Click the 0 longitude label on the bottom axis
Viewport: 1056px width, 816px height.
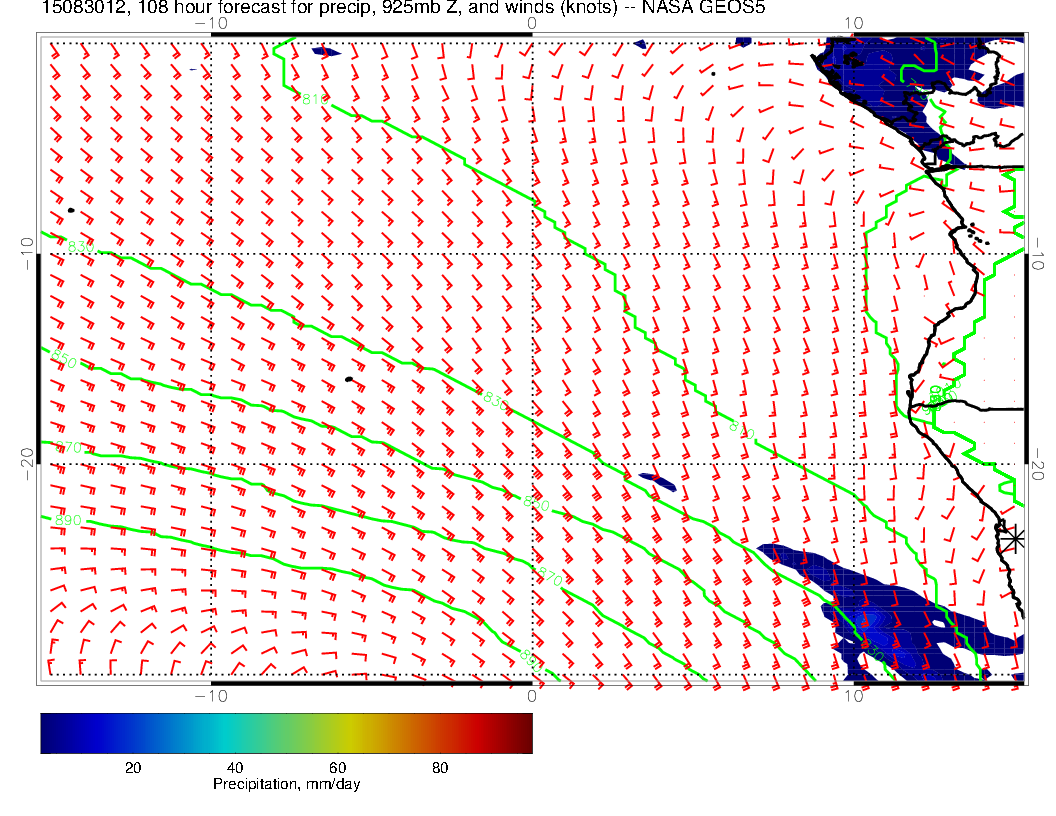pyautogui.click(x=532, y=696)
